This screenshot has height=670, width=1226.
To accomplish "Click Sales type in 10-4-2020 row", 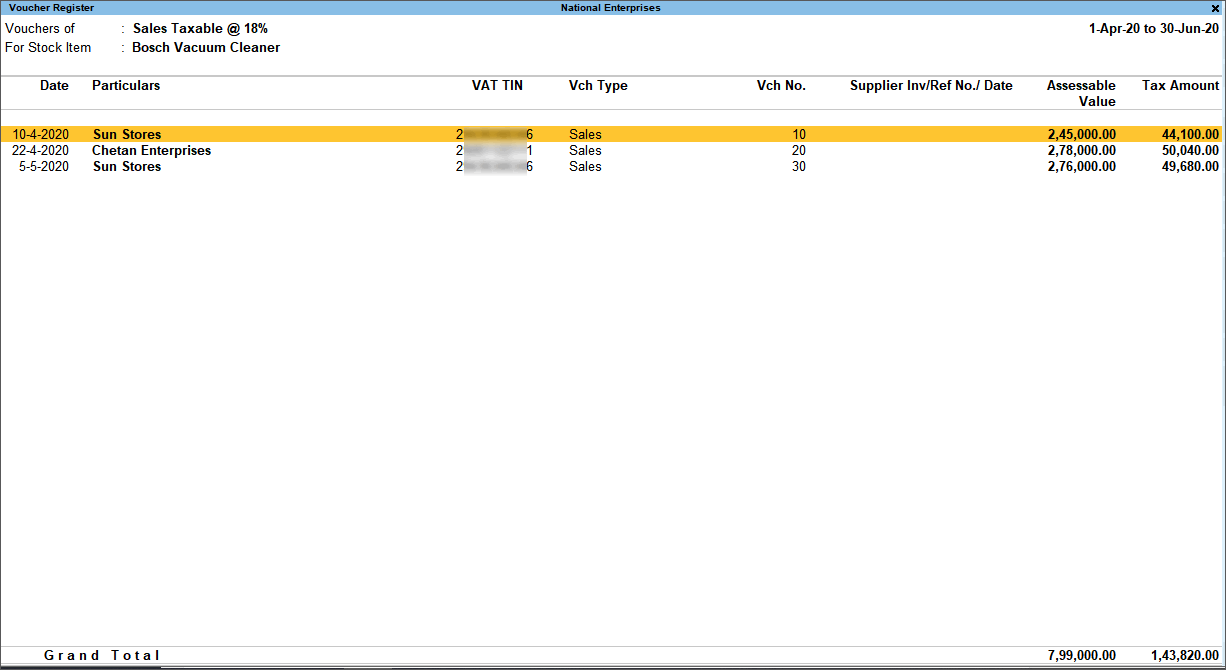I will (585, 135).
